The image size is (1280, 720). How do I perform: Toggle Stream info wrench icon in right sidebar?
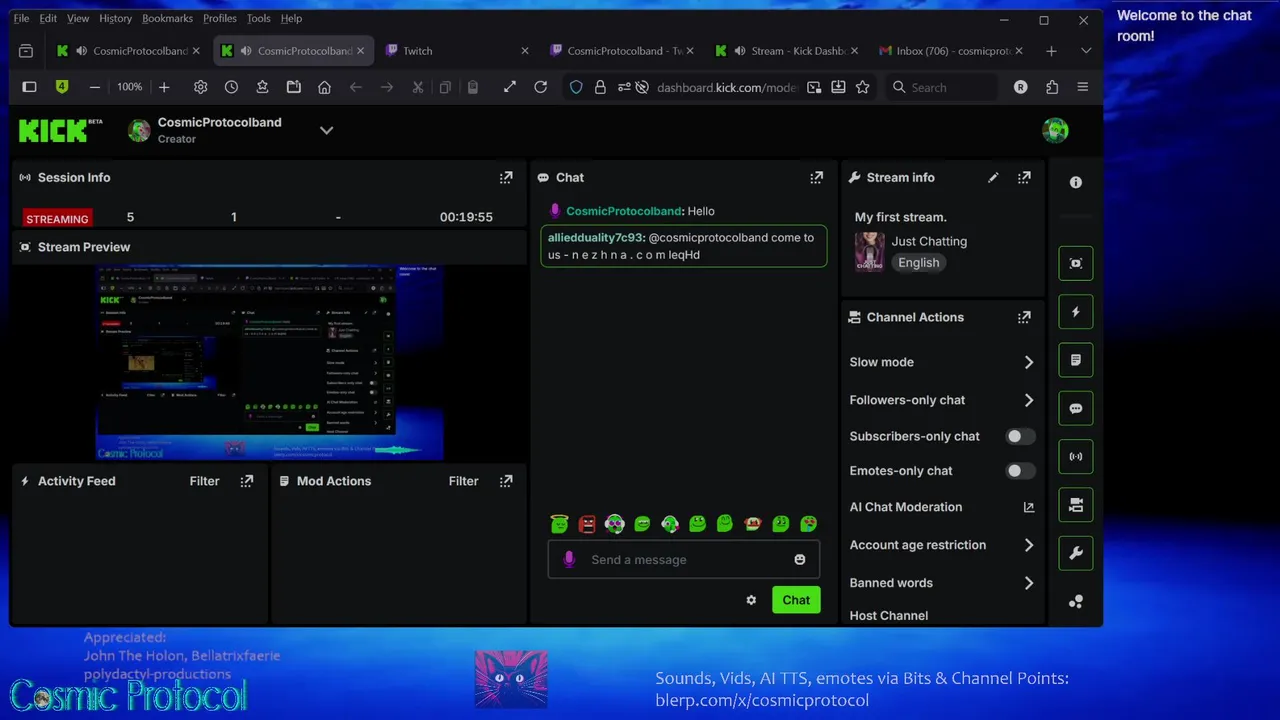point(1076,553)
